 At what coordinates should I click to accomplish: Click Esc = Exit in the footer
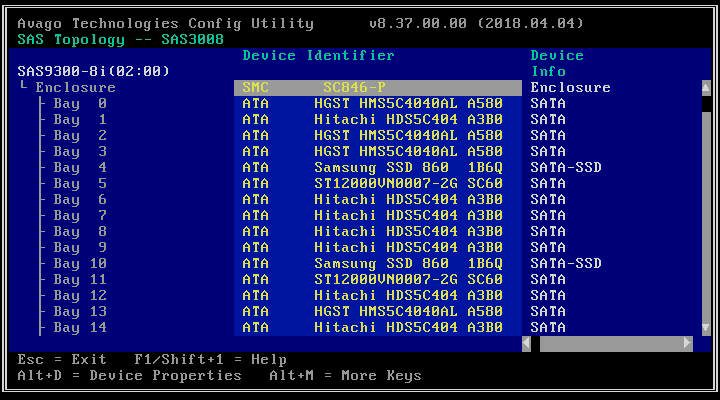click(62, 360)
